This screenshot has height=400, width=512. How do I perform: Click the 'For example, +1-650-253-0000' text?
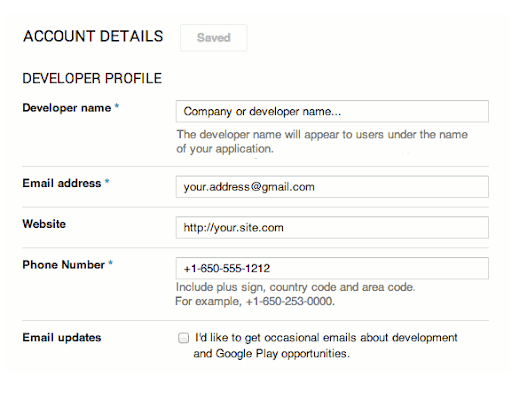[x=255, y=301]
